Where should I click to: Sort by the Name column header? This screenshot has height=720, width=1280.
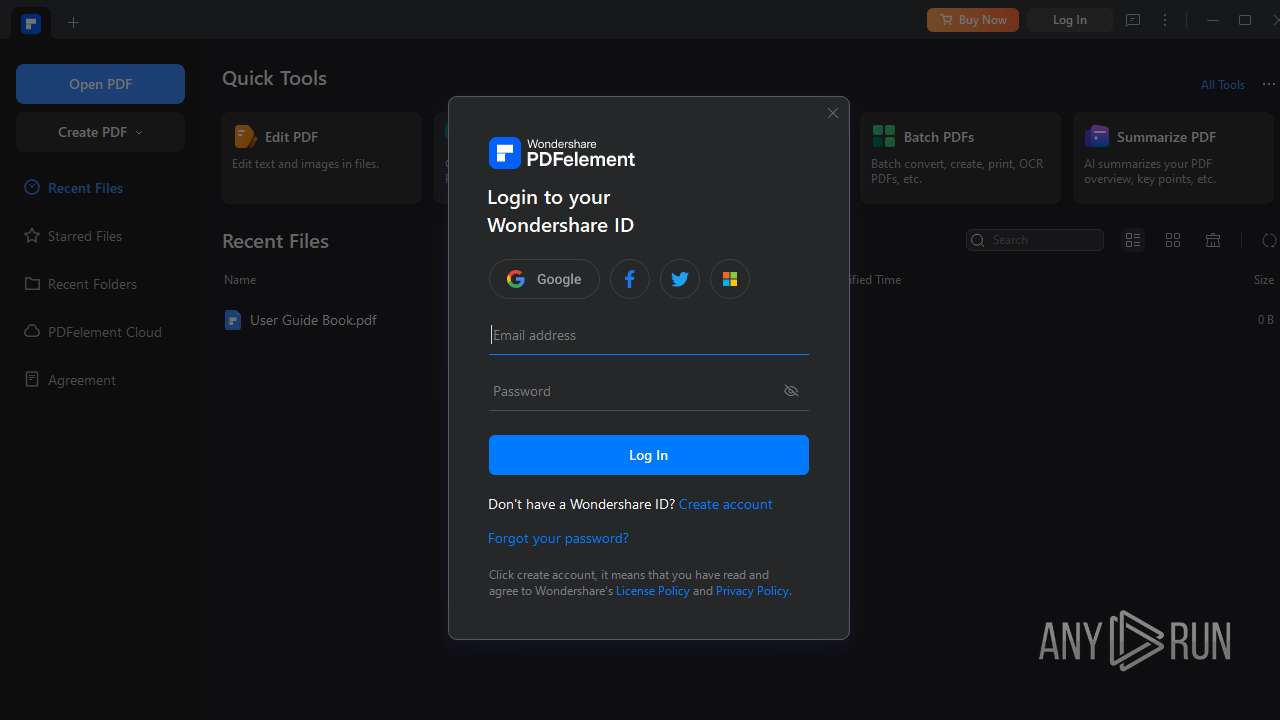coord(240,280)
